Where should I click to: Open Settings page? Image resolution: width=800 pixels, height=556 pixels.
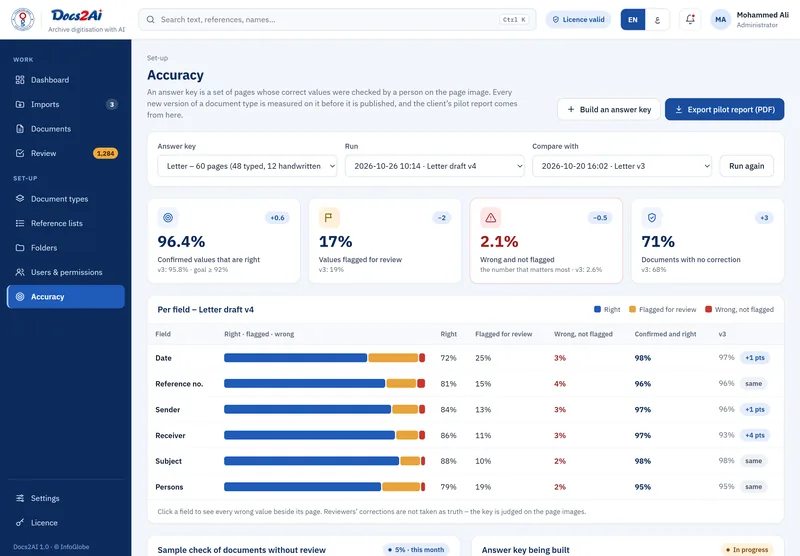(65, 498)
